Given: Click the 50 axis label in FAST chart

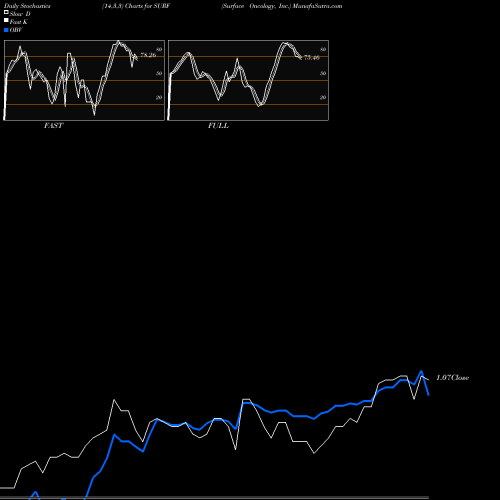Looking at the screenshot, I should (x=159, y=73).
